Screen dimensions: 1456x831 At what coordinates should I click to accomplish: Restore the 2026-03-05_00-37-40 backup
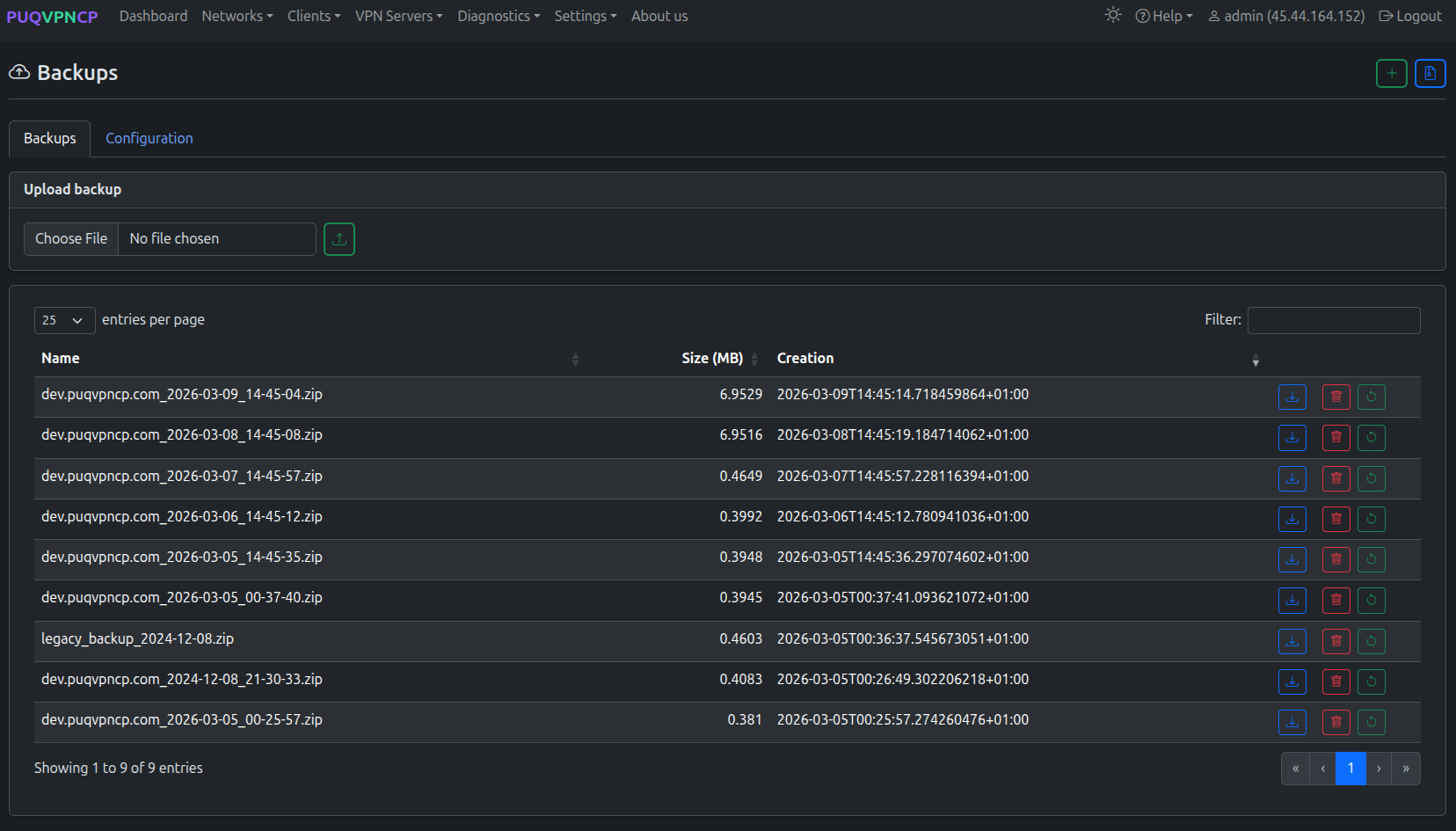point(1371,600)
